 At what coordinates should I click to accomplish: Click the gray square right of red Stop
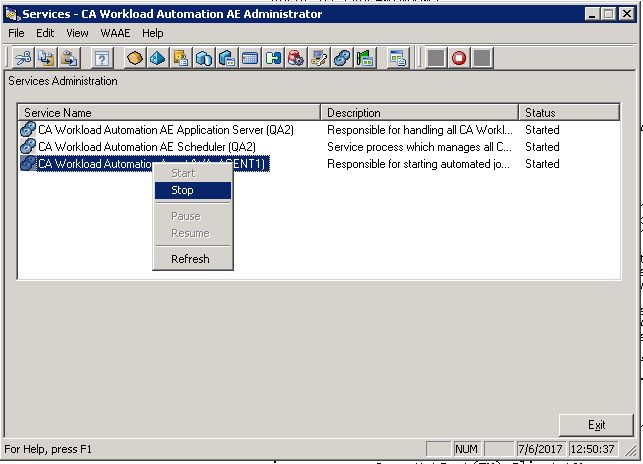pos(482,58)
